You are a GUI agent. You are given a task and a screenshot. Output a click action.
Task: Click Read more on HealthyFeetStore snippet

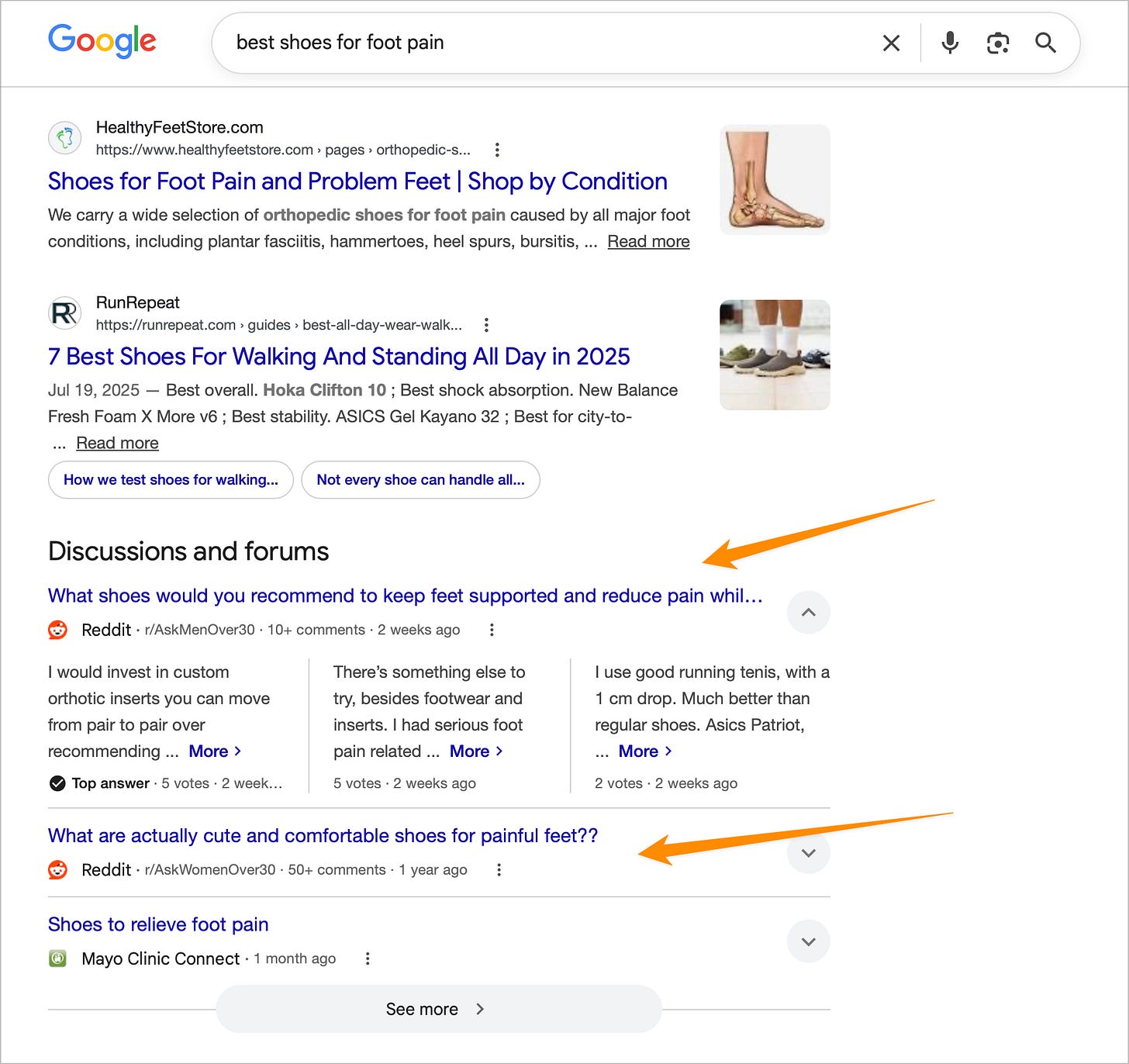click(648, 241)
